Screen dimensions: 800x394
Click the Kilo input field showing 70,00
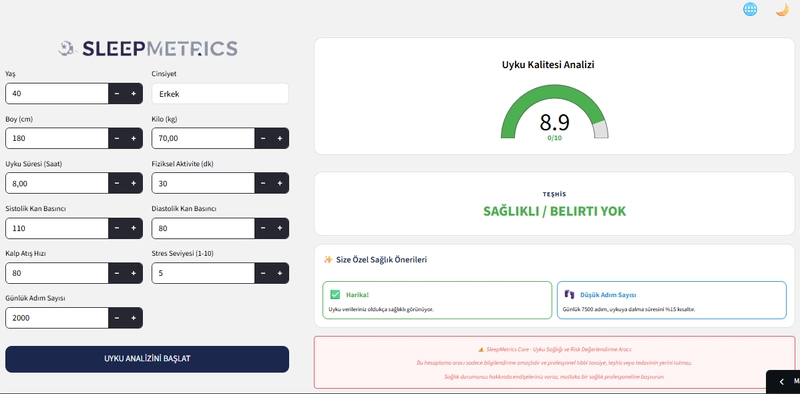(204, 138)
